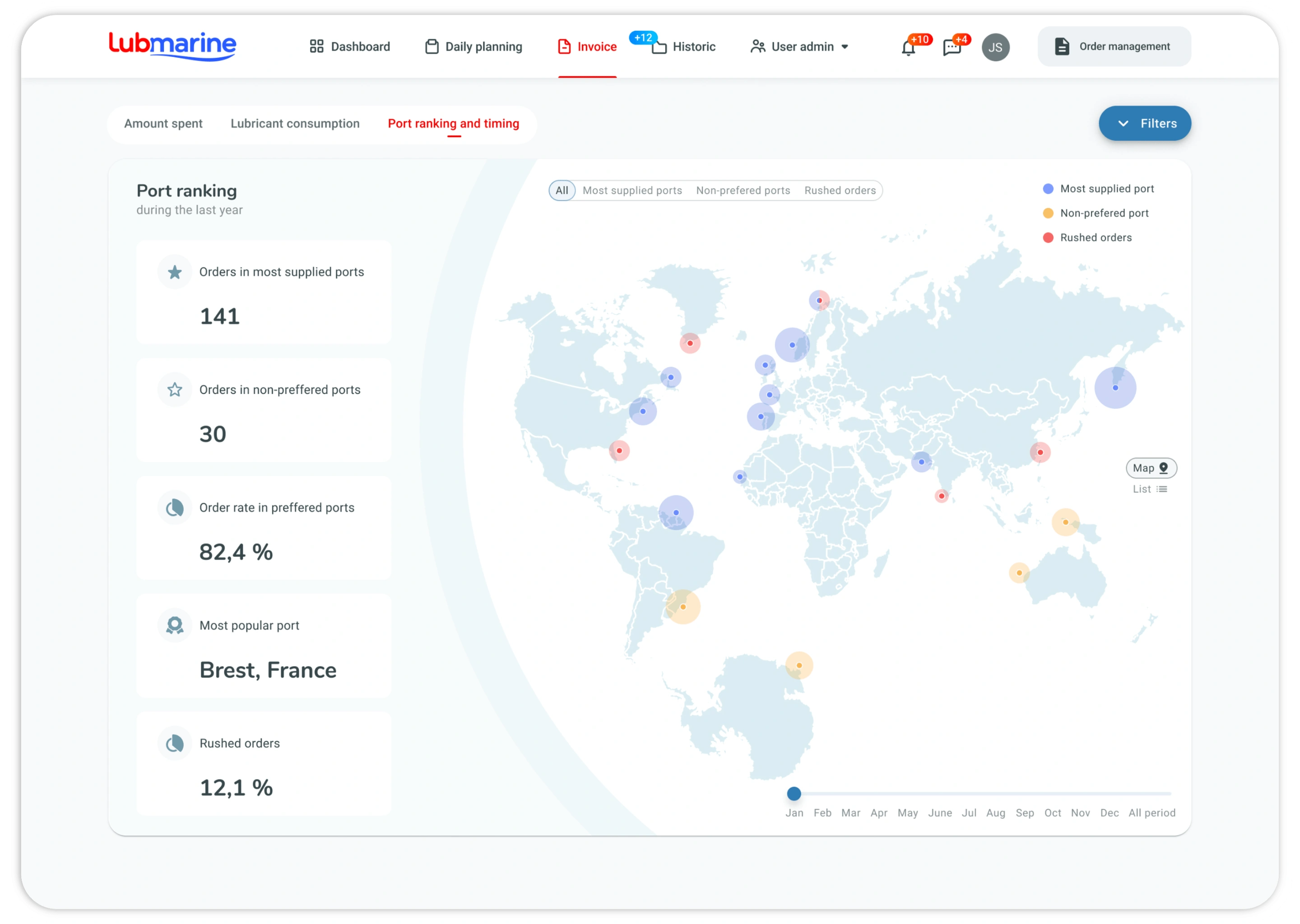The image size is (1300, 924).
Task: Expand the Filters dropdown button
Action: 1145,124
